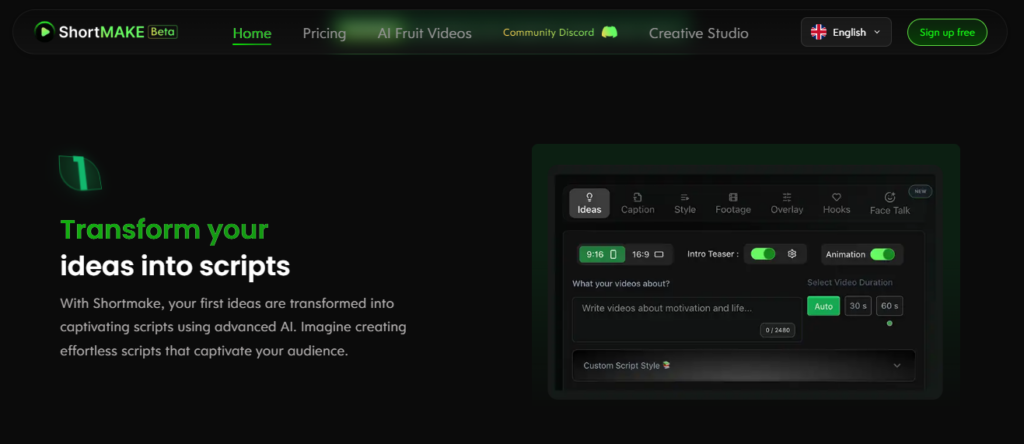Click the NEW badge above Face Talk
The image size is (1024, 444).
click(x=920, y=191)
